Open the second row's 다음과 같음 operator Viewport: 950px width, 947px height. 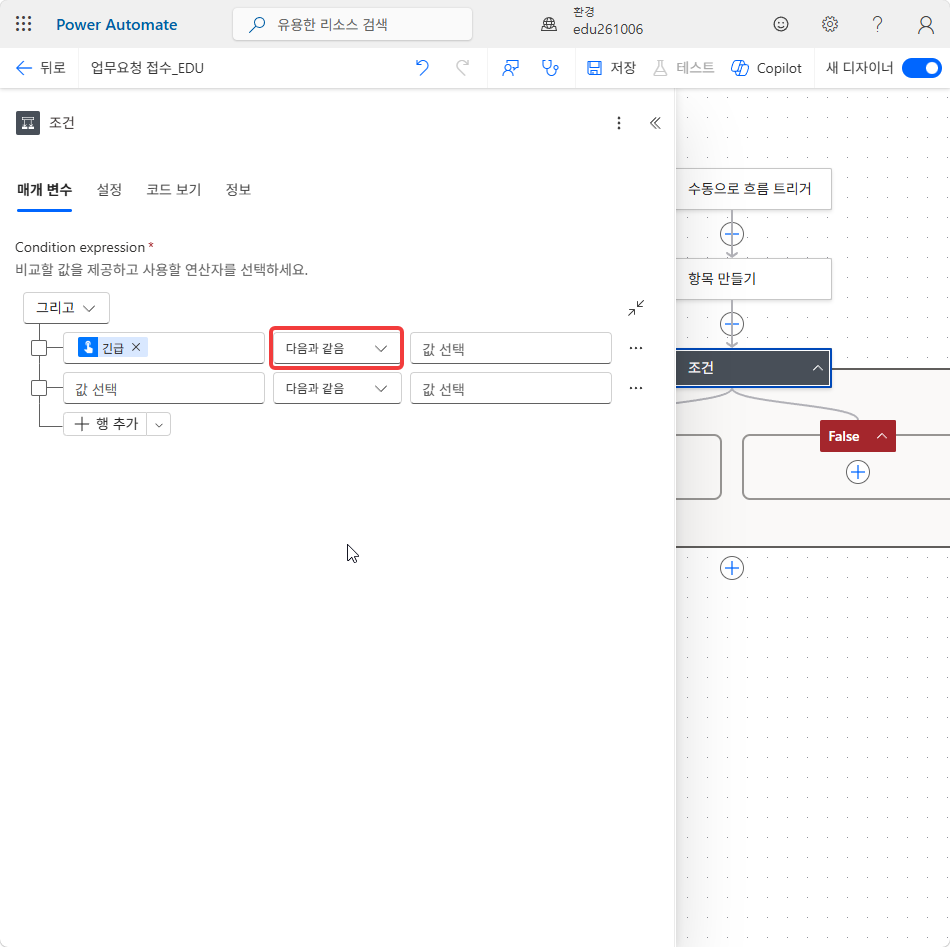tap(337, 388)
